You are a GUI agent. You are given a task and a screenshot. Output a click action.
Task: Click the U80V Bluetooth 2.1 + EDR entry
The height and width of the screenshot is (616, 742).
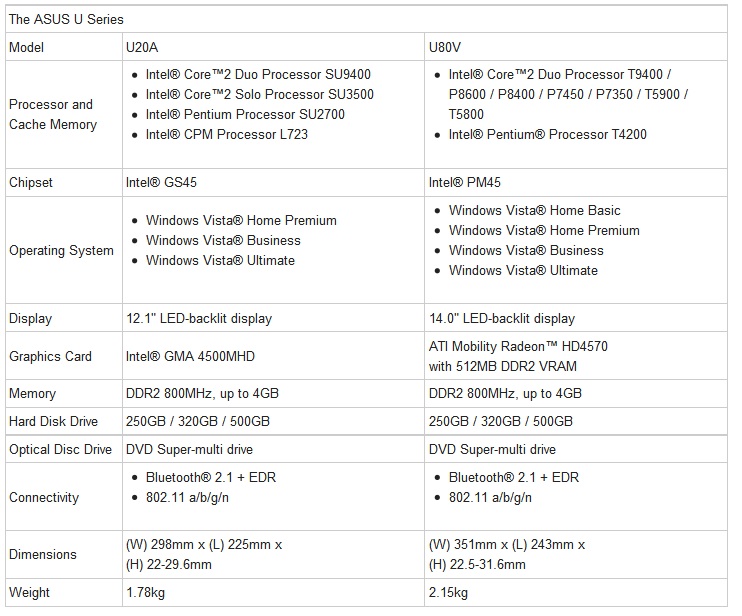click(x=514, y=477)
